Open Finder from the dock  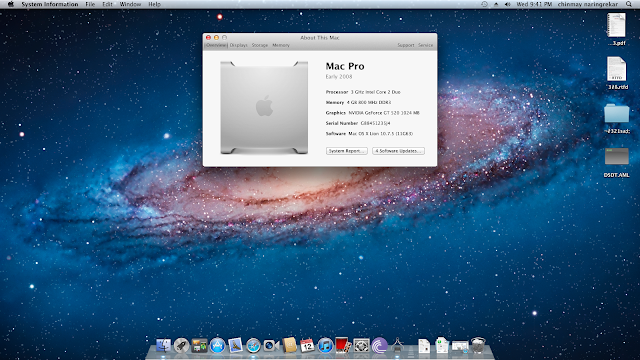(163, 346)
